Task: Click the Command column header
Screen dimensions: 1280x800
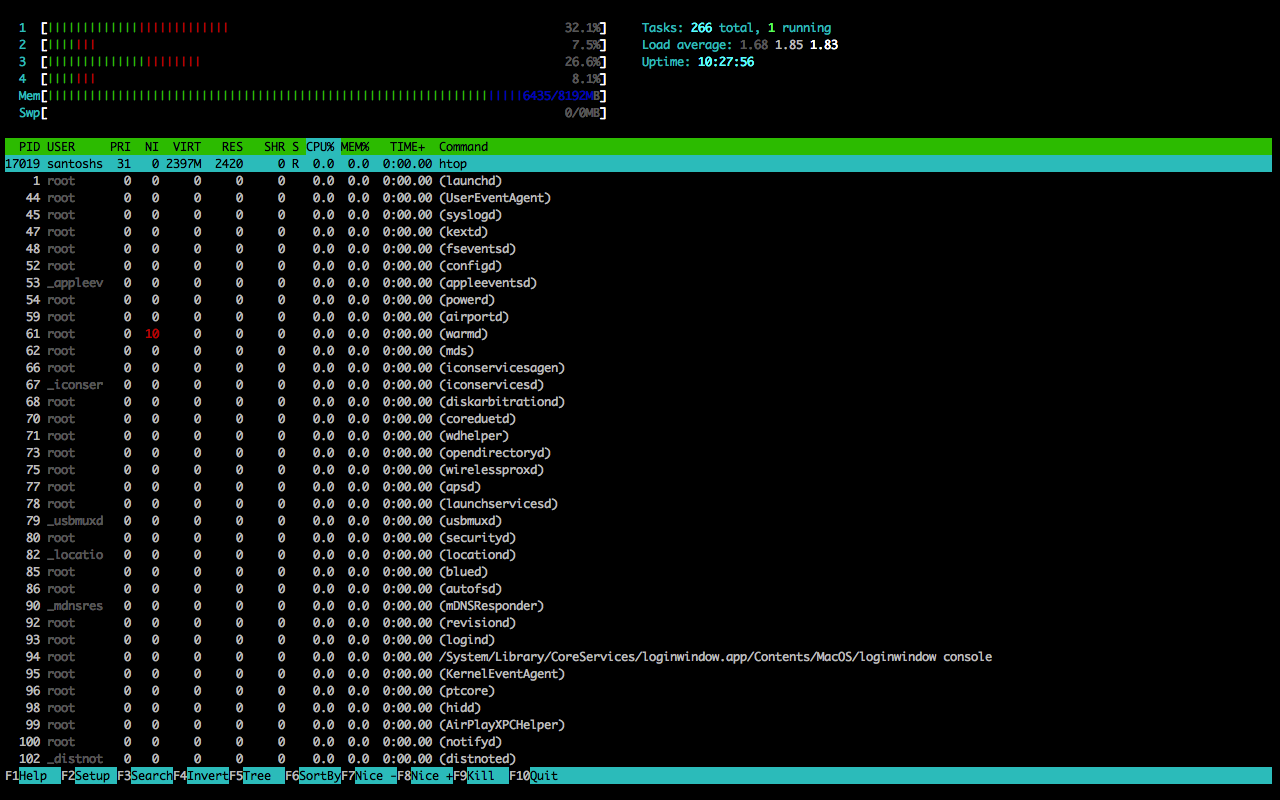Action: tap(463, 147)
